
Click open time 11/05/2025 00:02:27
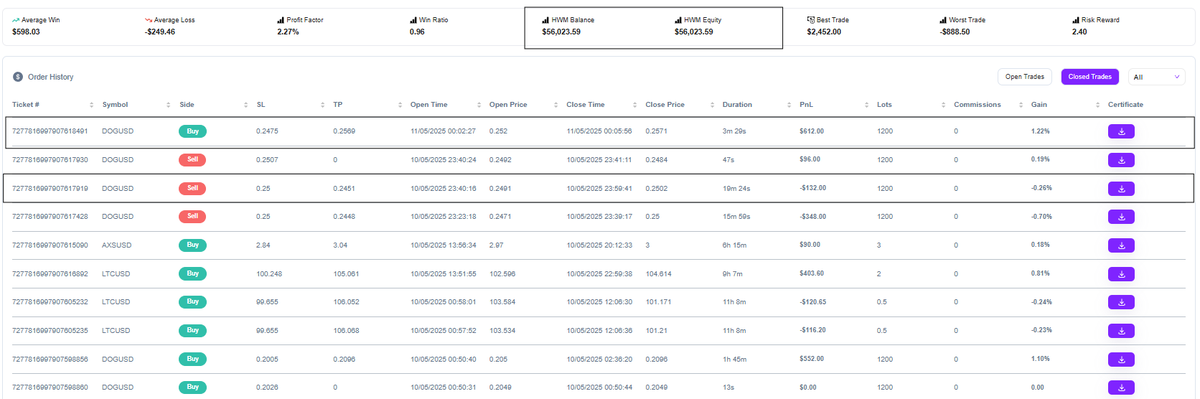coord(443,131)
